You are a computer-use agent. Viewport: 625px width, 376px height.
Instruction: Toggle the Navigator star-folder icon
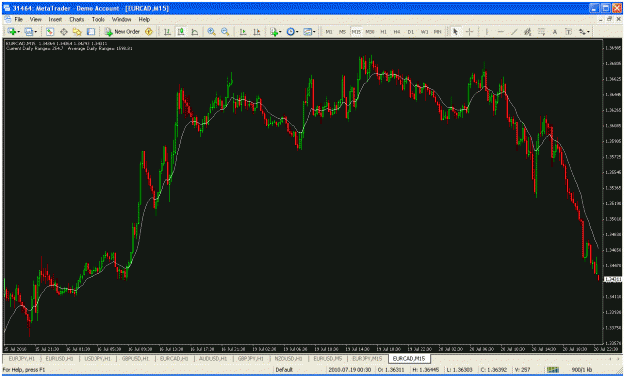77,31
